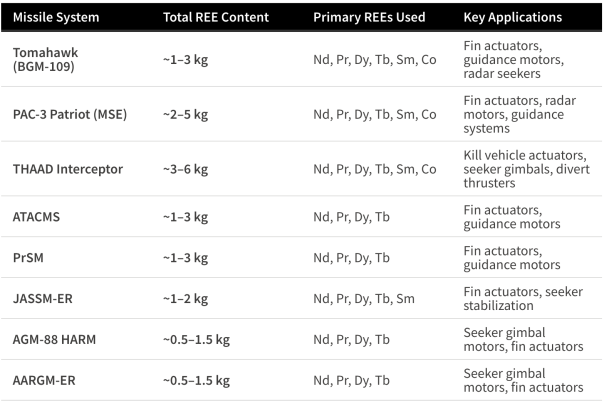Select the AARGM-ER row label

click(44, 380)
